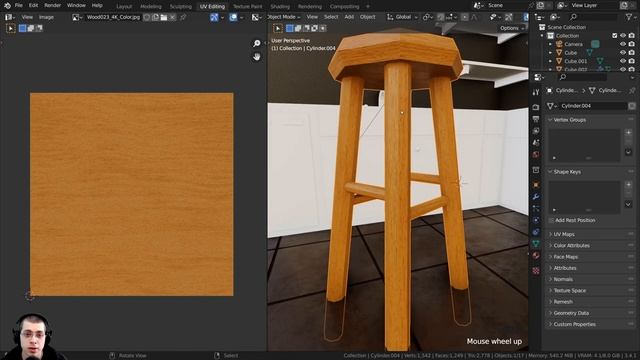Open the Scene properties tab
The height and width of the screenshot is (360, 640).
pyautogui.click(x=536, y=143)
